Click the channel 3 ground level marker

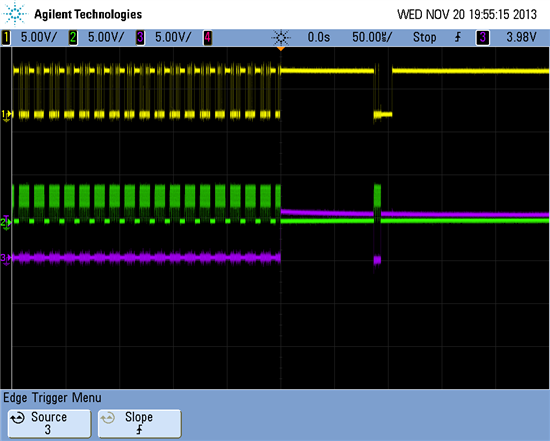click(6, 259)
